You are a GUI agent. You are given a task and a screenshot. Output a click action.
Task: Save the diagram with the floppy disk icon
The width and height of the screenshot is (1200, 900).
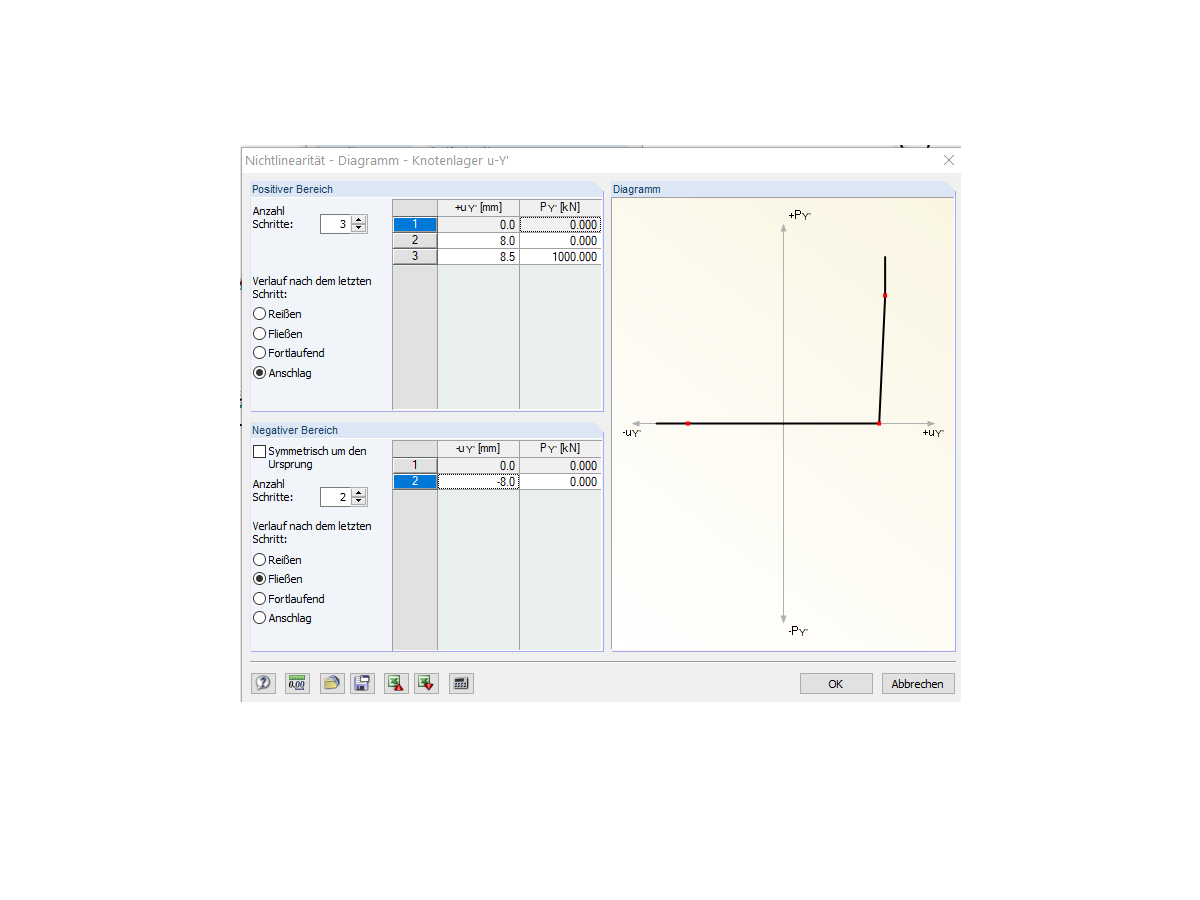[362, 683]
